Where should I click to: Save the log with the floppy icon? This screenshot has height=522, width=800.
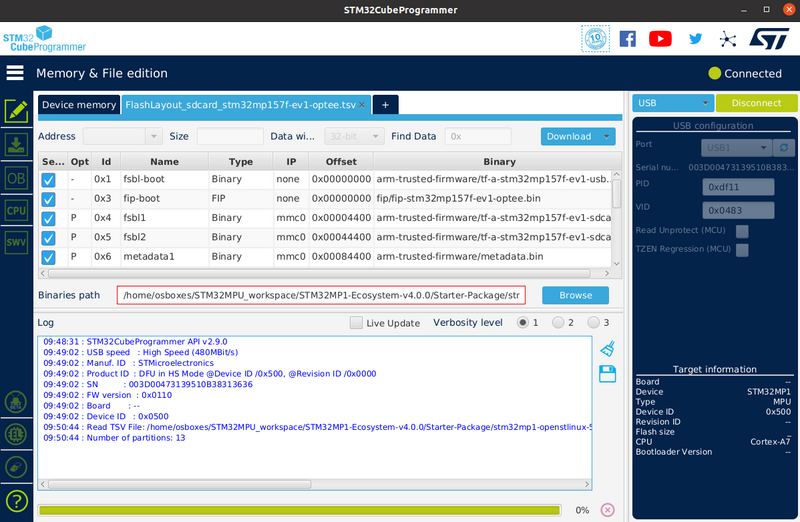click(607, 374)
